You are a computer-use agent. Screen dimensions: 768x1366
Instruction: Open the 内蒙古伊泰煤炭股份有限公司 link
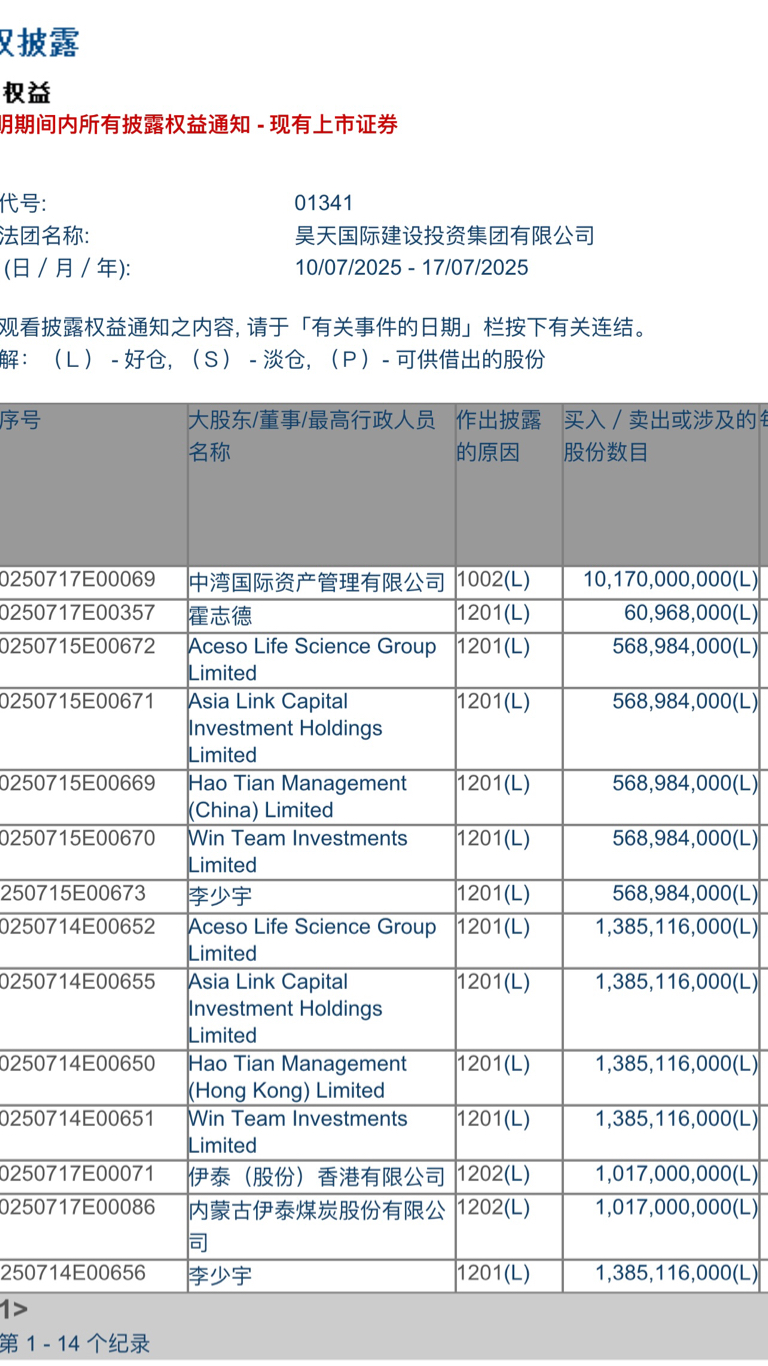point(317,1226)
